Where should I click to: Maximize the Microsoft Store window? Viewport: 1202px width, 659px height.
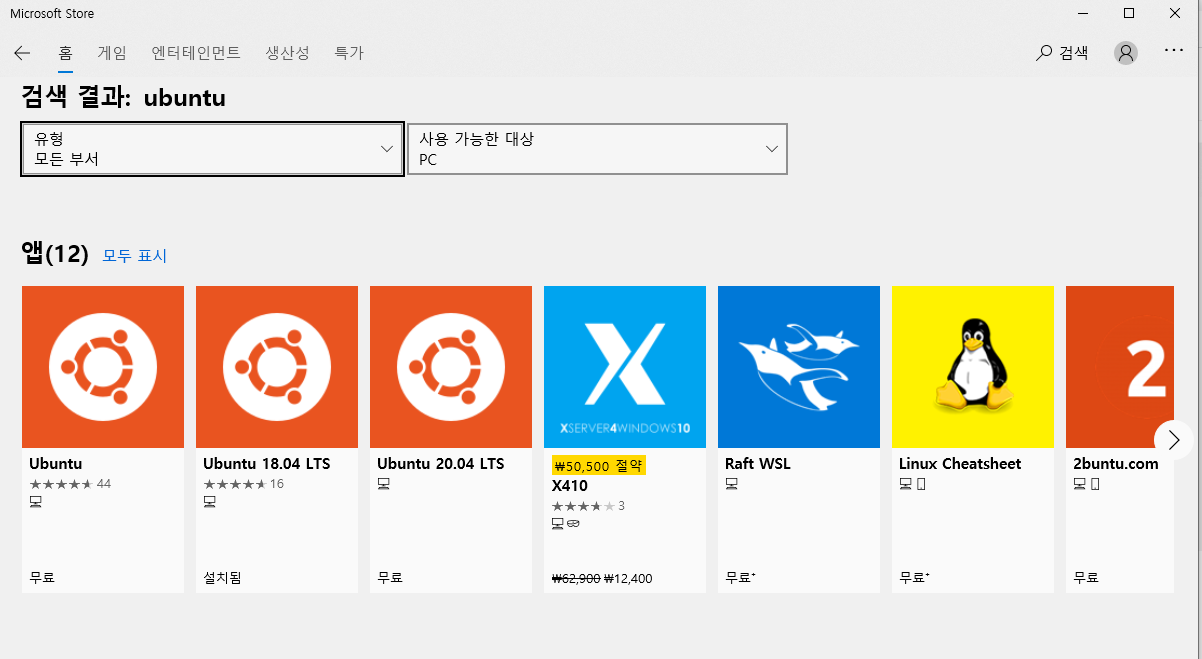(1129, 13)
